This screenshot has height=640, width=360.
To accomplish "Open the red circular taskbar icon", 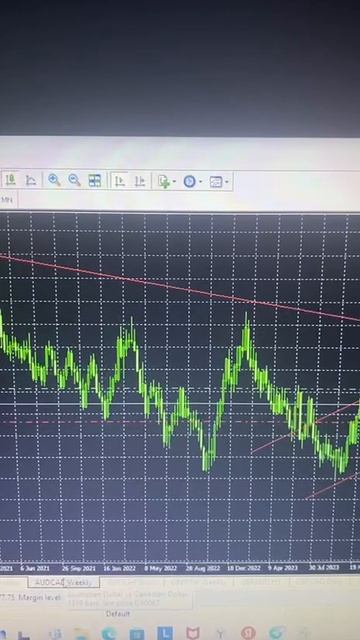I will pyautogui.click(x=248, y=633).
